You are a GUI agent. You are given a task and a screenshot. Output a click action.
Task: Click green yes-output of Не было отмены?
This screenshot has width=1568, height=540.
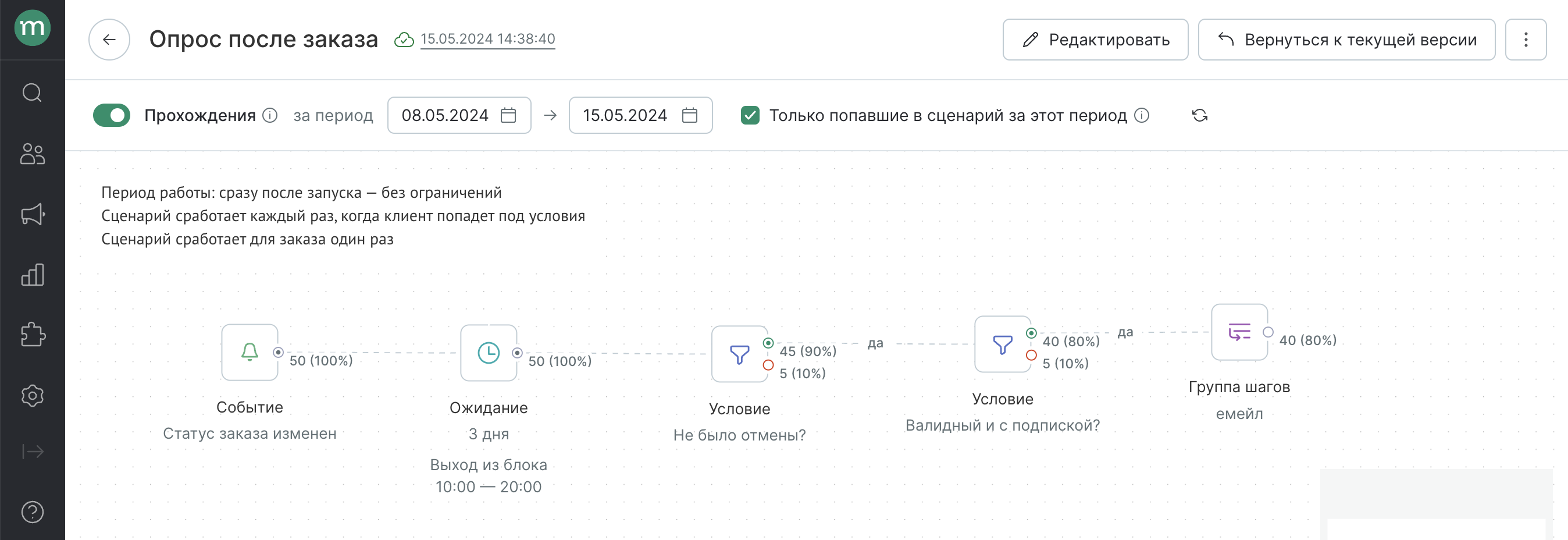tap(768, 343)
